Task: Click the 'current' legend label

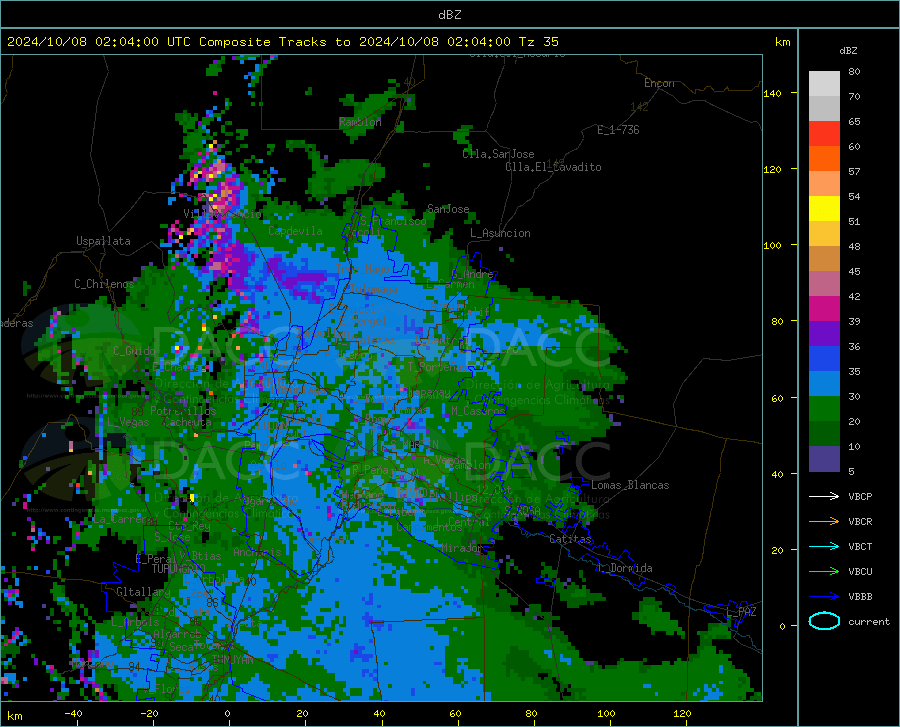Action: point(868,621)
